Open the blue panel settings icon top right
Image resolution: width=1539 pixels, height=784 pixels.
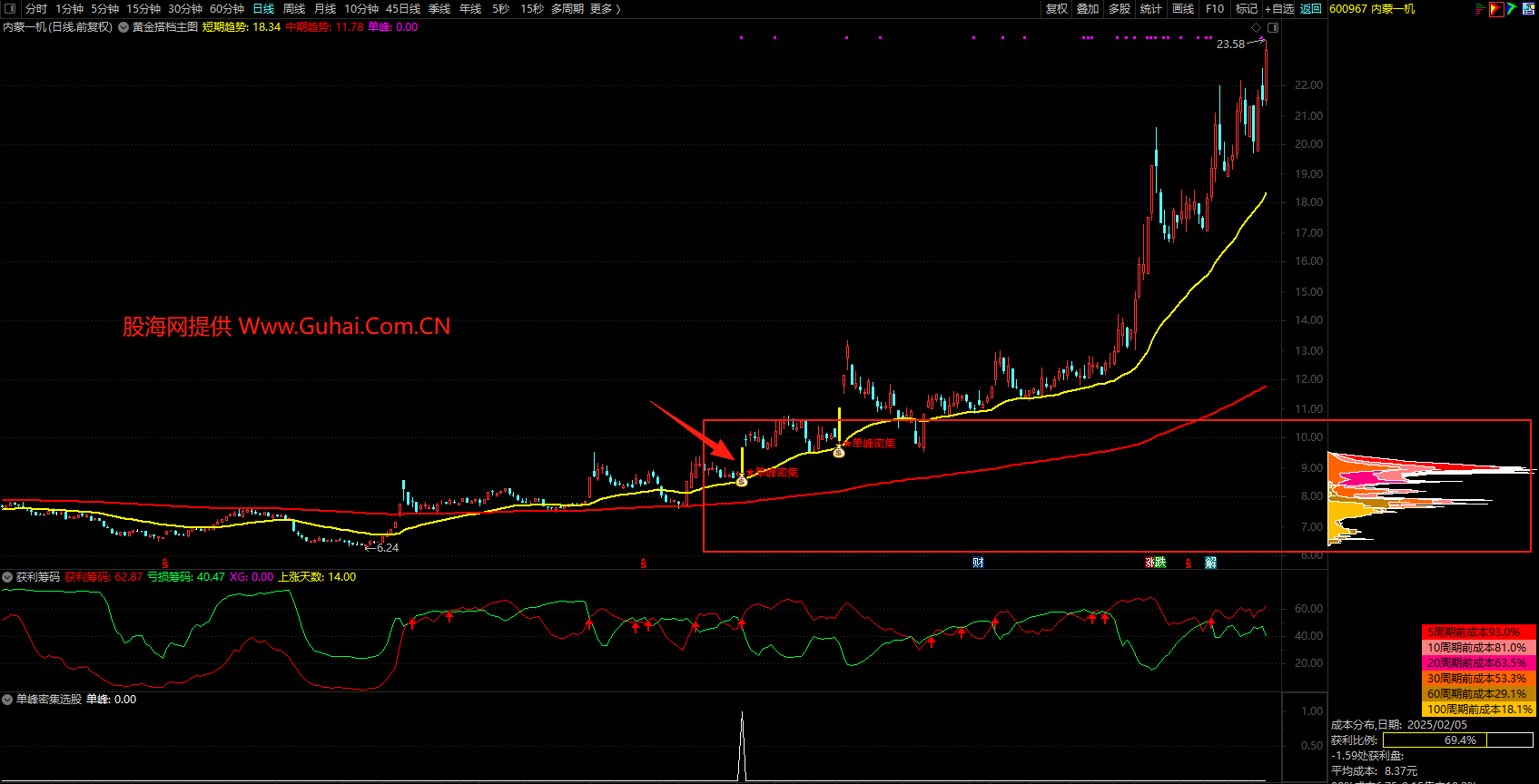tap(1528, 8)
